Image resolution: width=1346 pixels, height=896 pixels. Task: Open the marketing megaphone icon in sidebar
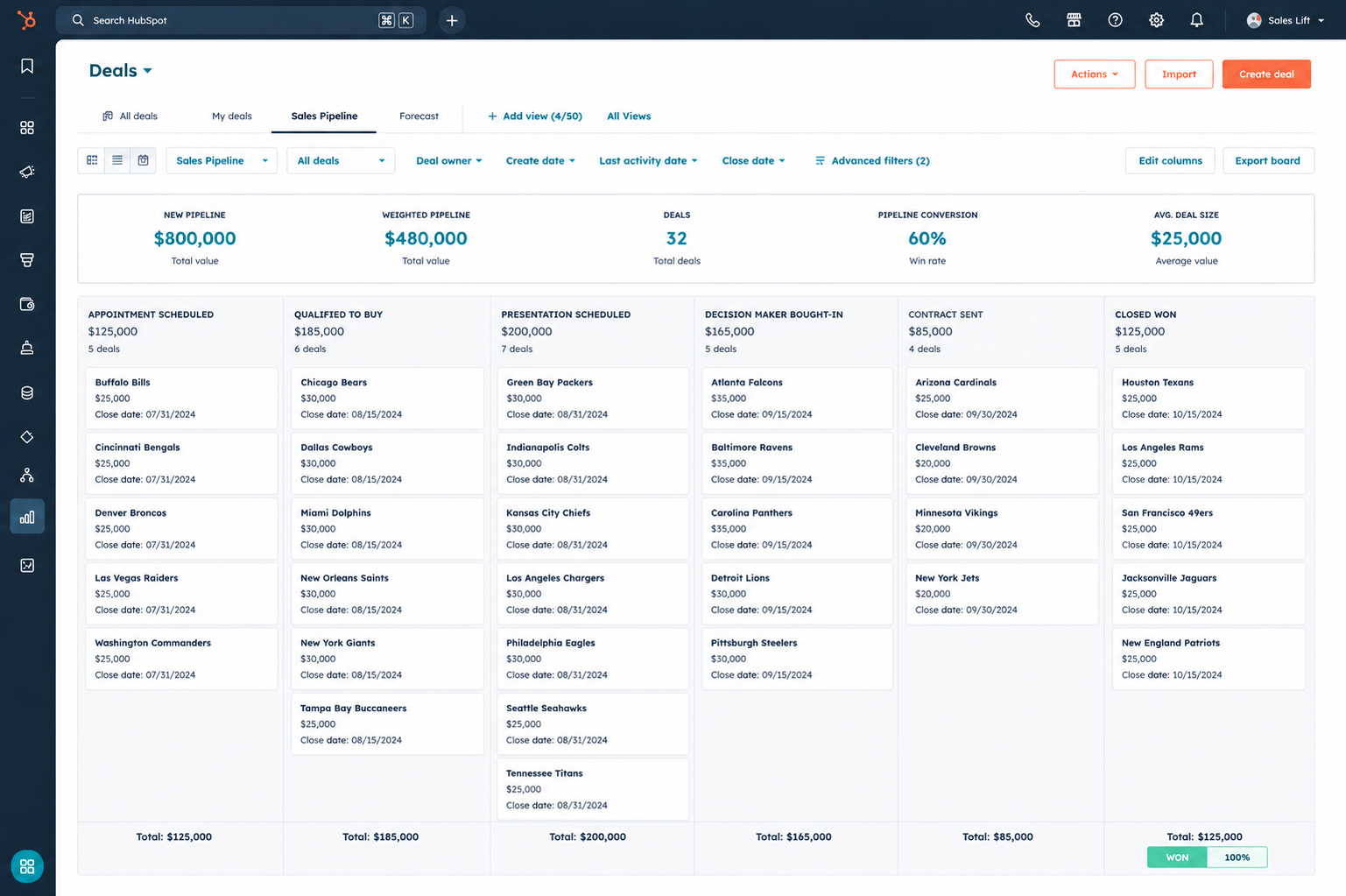[x=27, y=172]
